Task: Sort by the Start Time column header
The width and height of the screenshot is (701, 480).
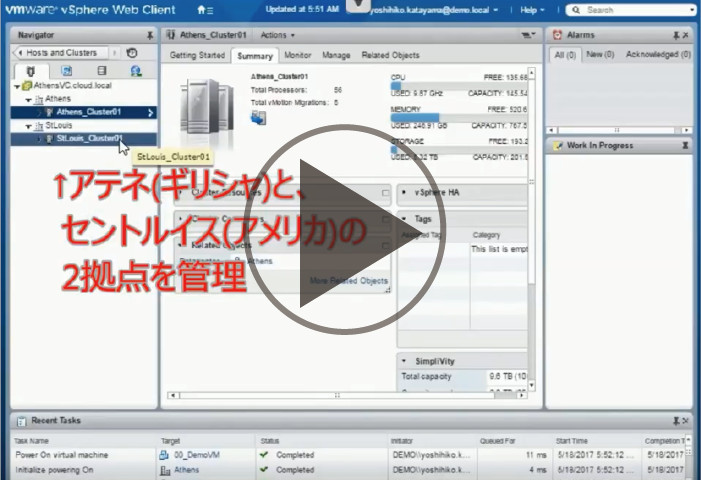Action: coord(571,441)
